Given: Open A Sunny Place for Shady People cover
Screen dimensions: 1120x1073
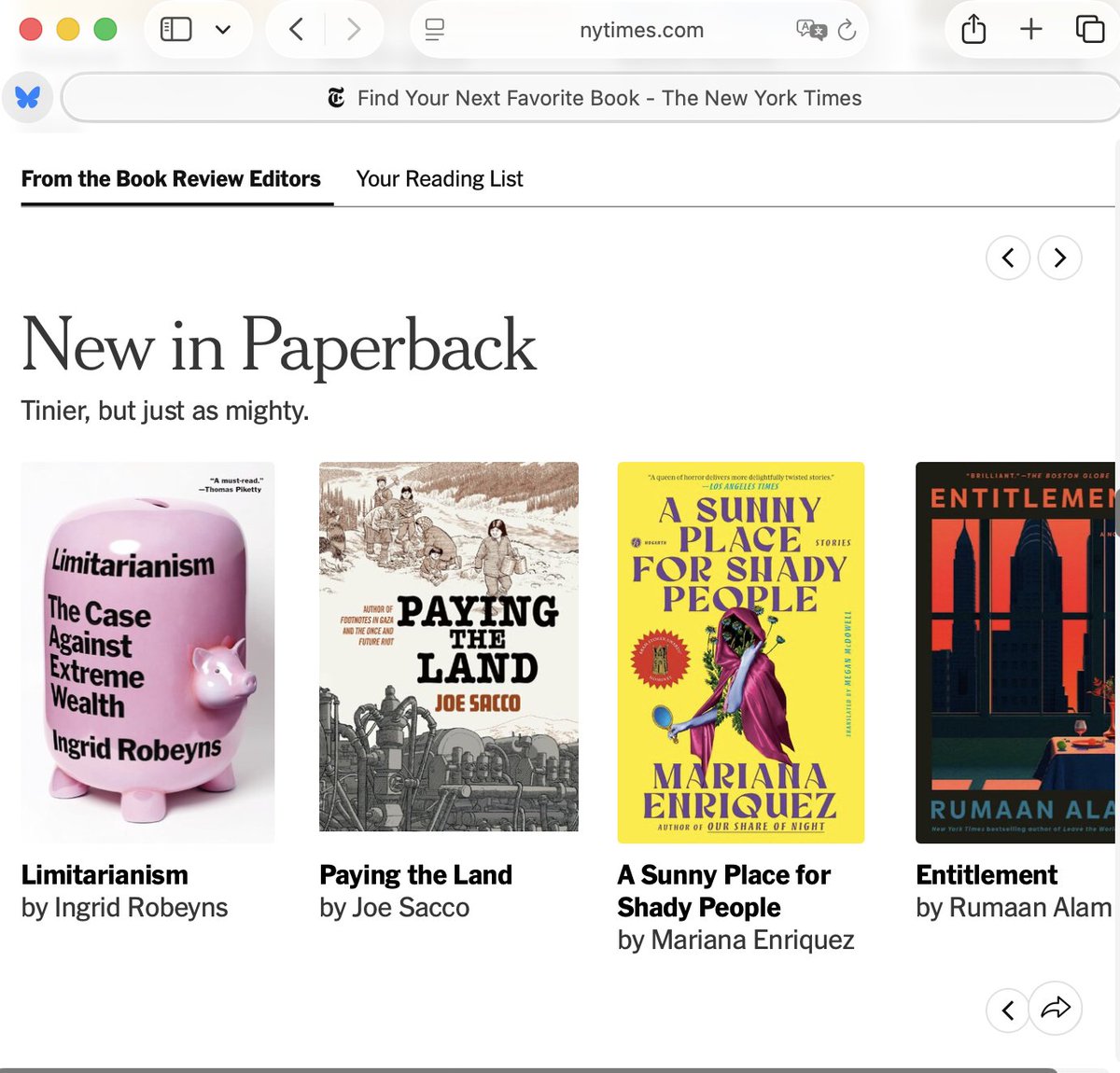Looking at the screenshot, I should click(x=741, y=652).
